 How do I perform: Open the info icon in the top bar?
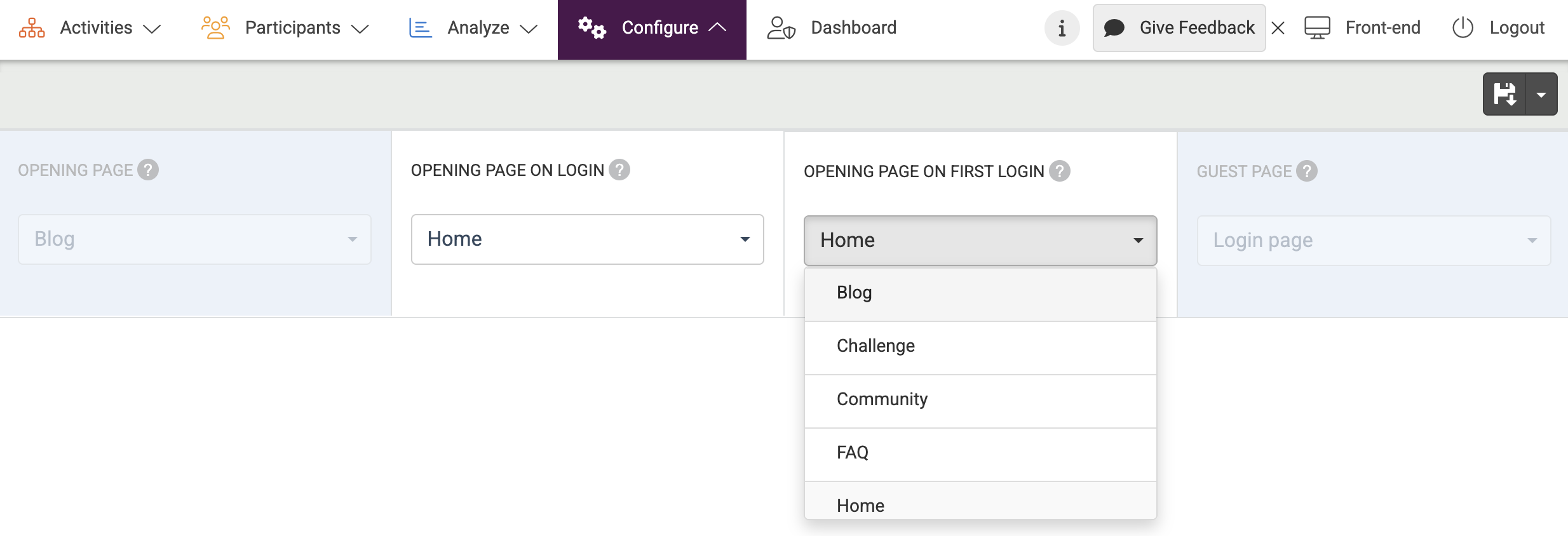tap(1062, 28)
